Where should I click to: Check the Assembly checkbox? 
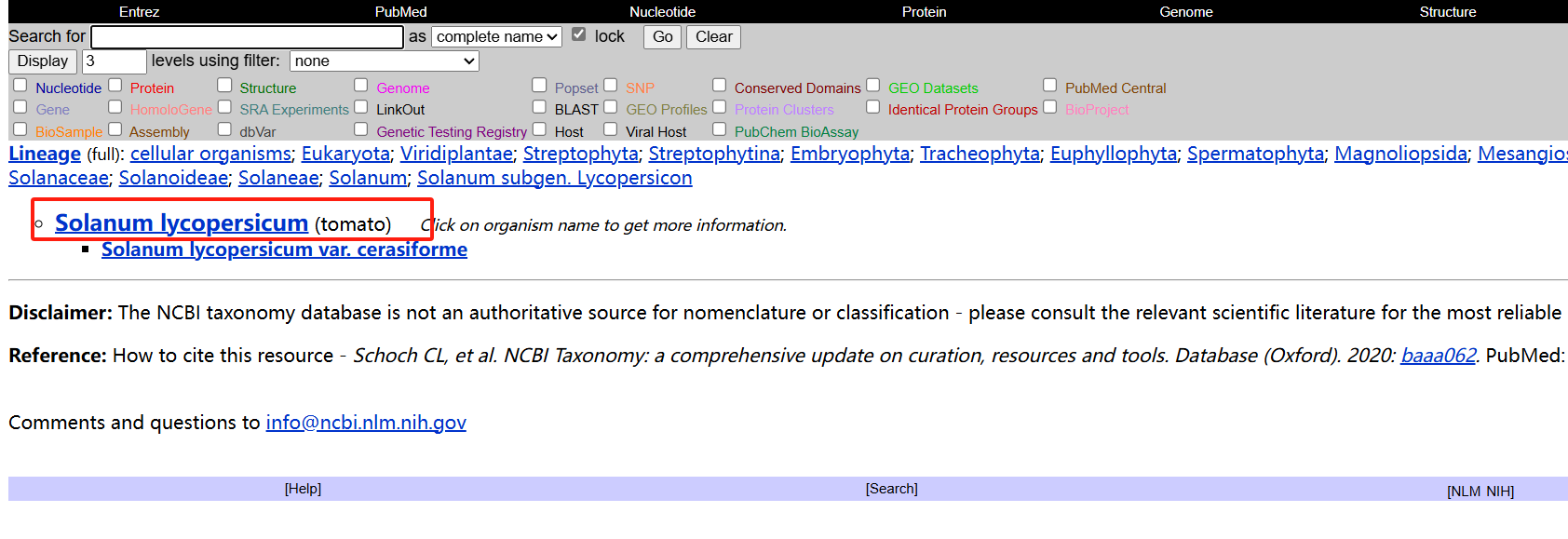115,128
